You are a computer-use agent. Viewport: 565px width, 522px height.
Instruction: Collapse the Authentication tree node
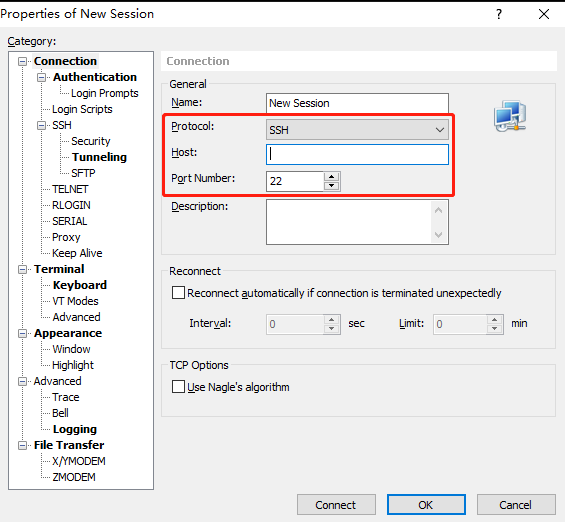pyautogui.click(x=41, y=77)
